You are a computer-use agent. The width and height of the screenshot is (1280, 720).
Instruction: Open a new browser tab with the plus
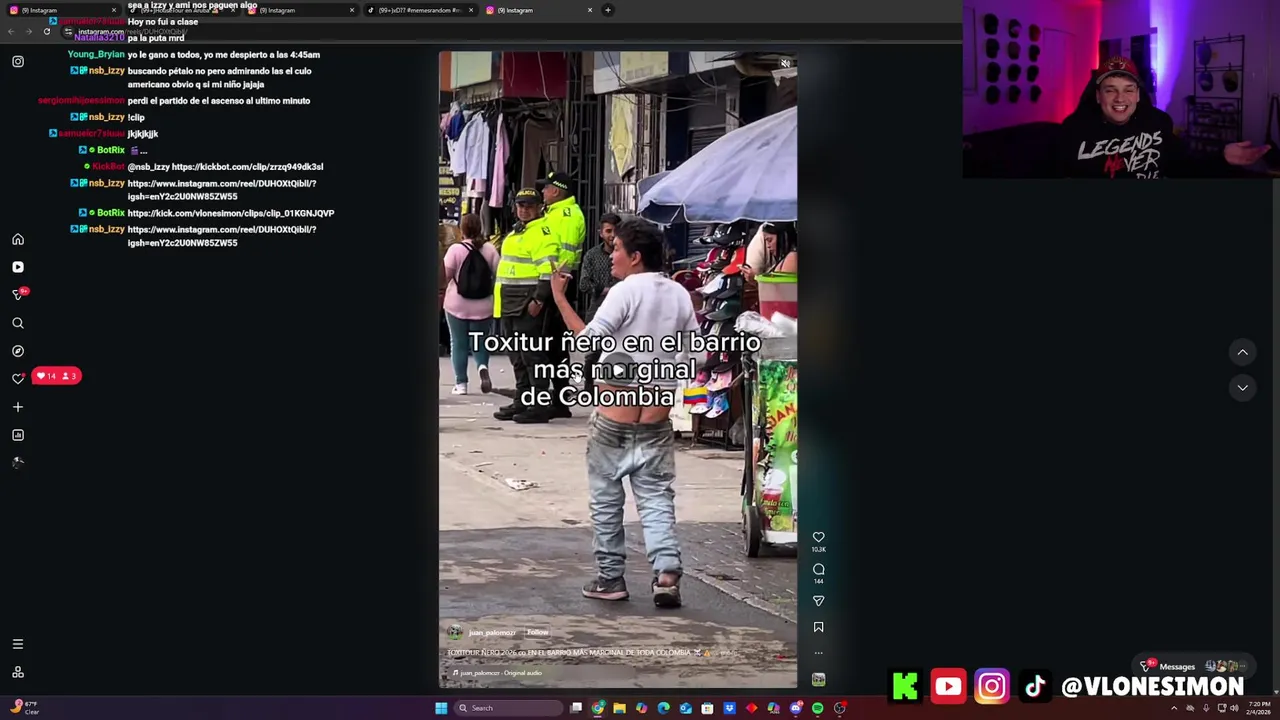[608, 10]
